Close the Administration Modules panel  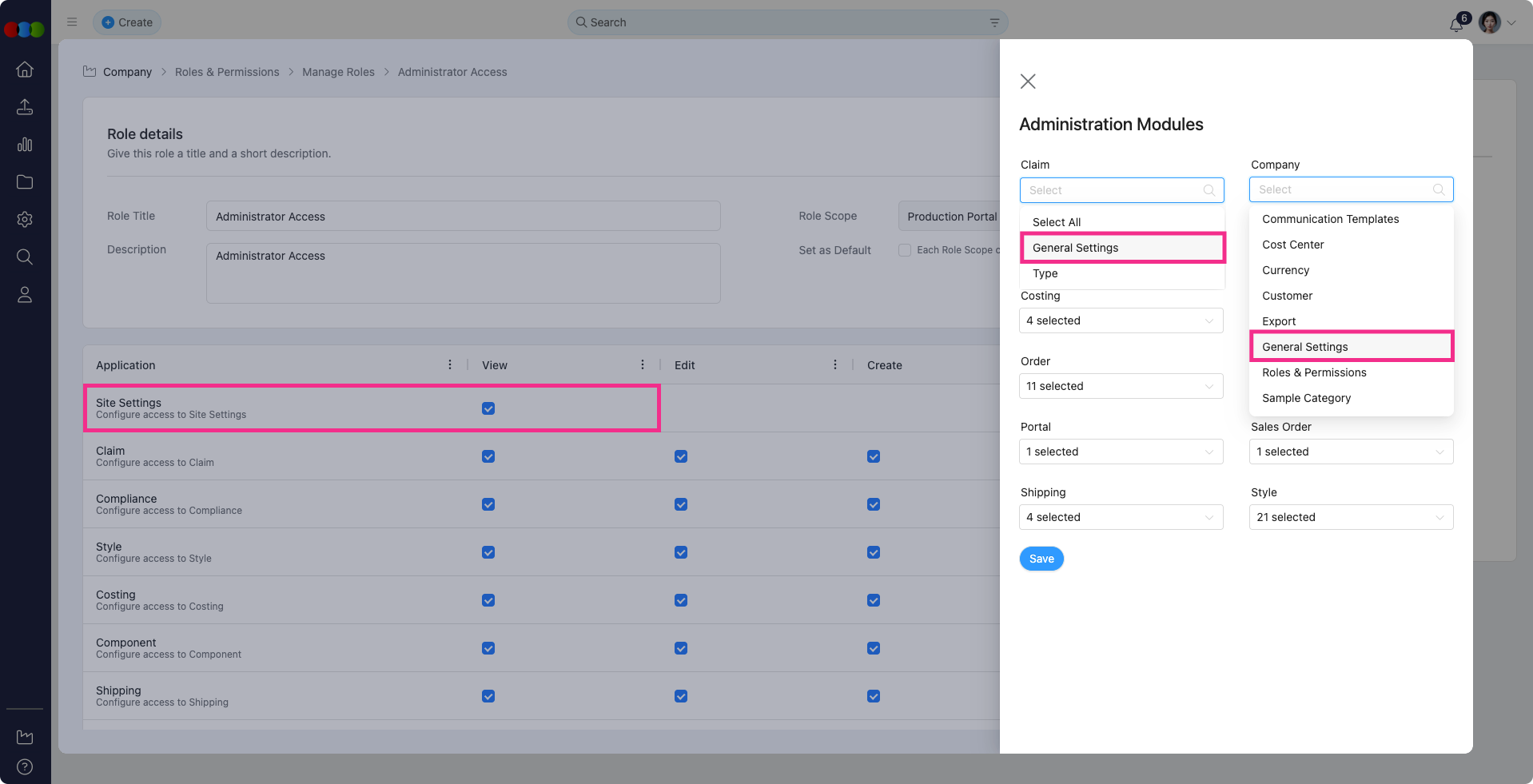(x=1028, y=82)
